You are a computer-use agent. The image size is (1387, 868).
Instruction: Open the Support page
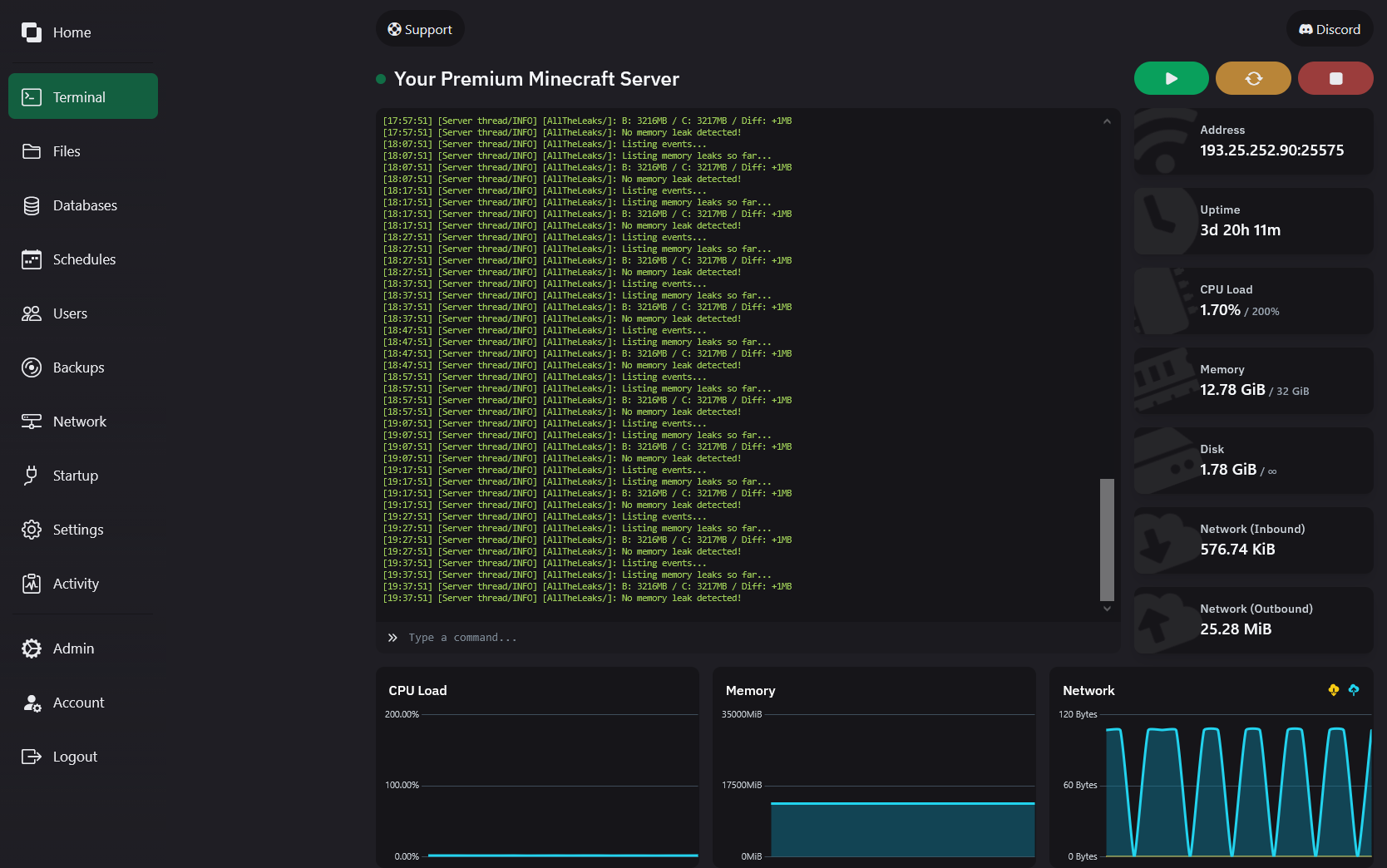[420, 28]
